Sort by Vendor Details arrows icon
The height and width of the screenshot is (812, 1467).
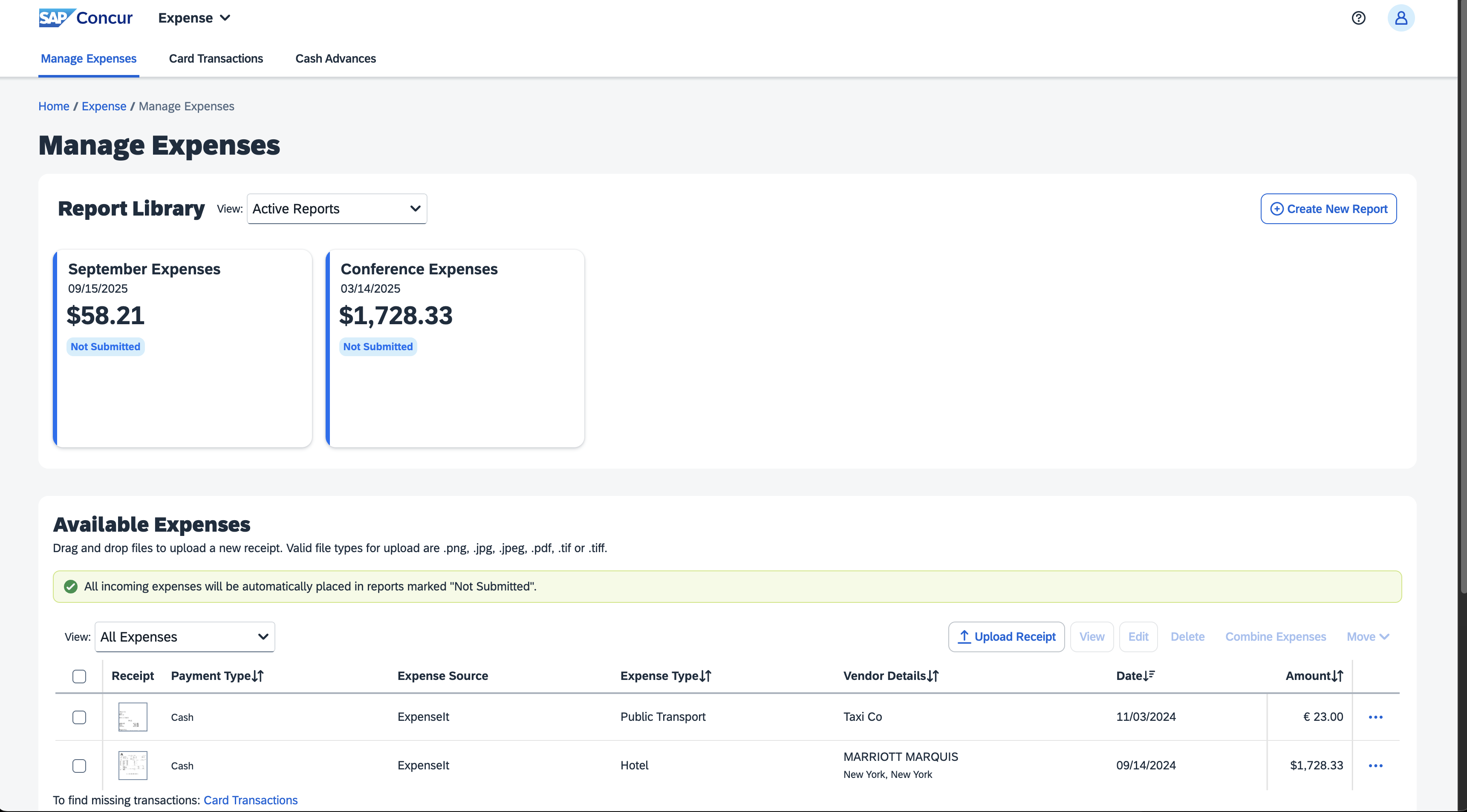tap(933, 676)
